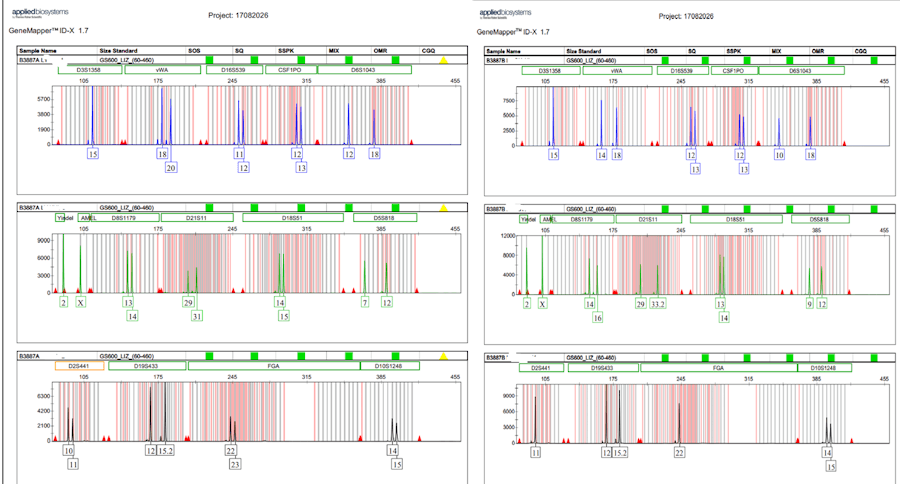Viewport: 900px width, 486px height.
Task: Click "Project: 17082026" on the B3887B report
Action: 686,16
